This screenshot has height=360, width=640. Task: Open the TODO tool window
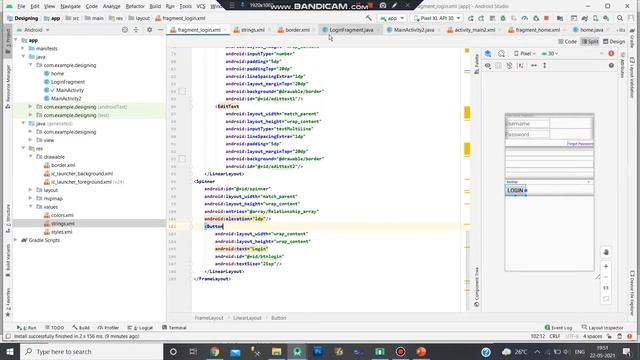[x=55, y=327]
